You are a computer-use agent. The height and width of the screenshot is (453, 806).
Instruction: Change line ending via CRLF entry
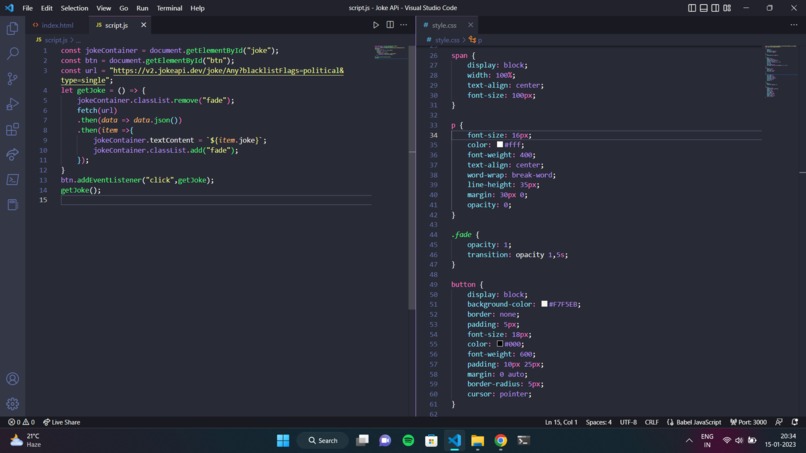[x=652, y=422]
